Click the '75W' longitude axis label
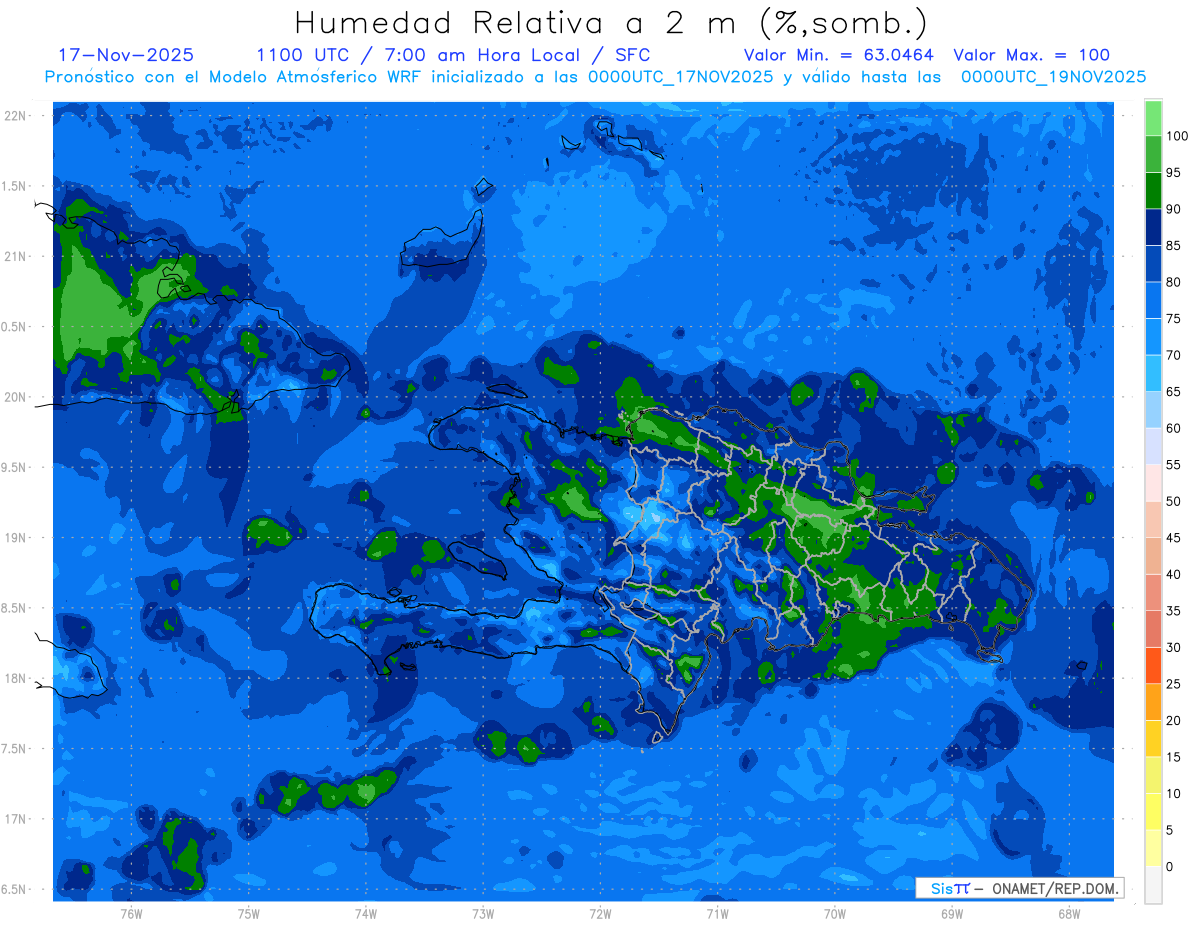Screen dimensions: 1200x927 coord(249,914)
